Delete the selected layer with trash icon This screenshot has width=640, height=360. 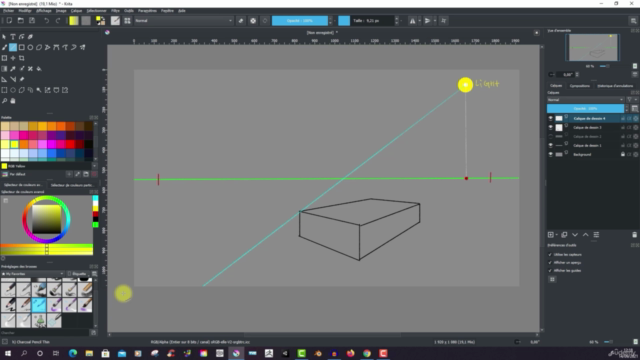pyautogui.click(x=634, y=235)
